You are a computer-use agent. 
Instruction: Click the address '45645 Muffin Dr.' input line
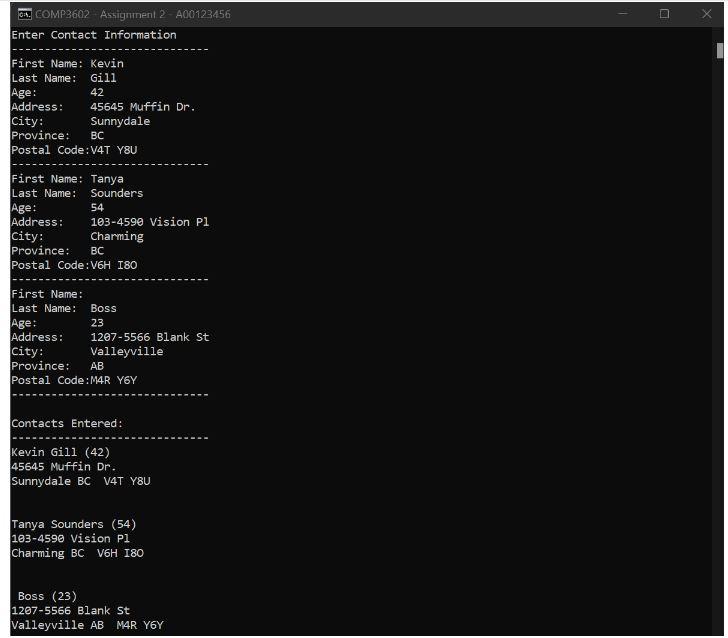104,107
